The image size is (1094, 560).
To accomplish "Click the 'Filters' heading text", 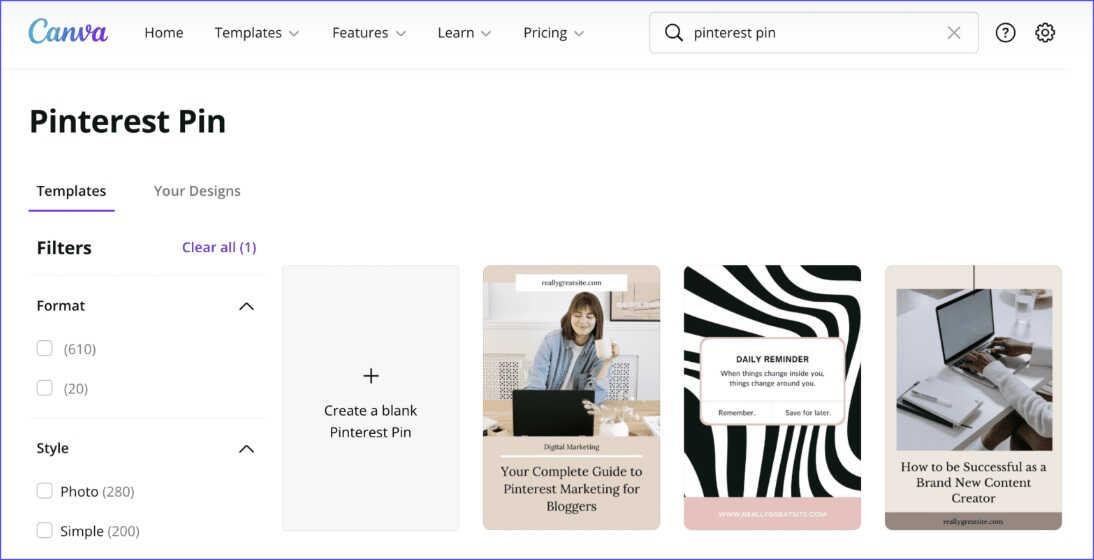I will (x=64, y=248).
